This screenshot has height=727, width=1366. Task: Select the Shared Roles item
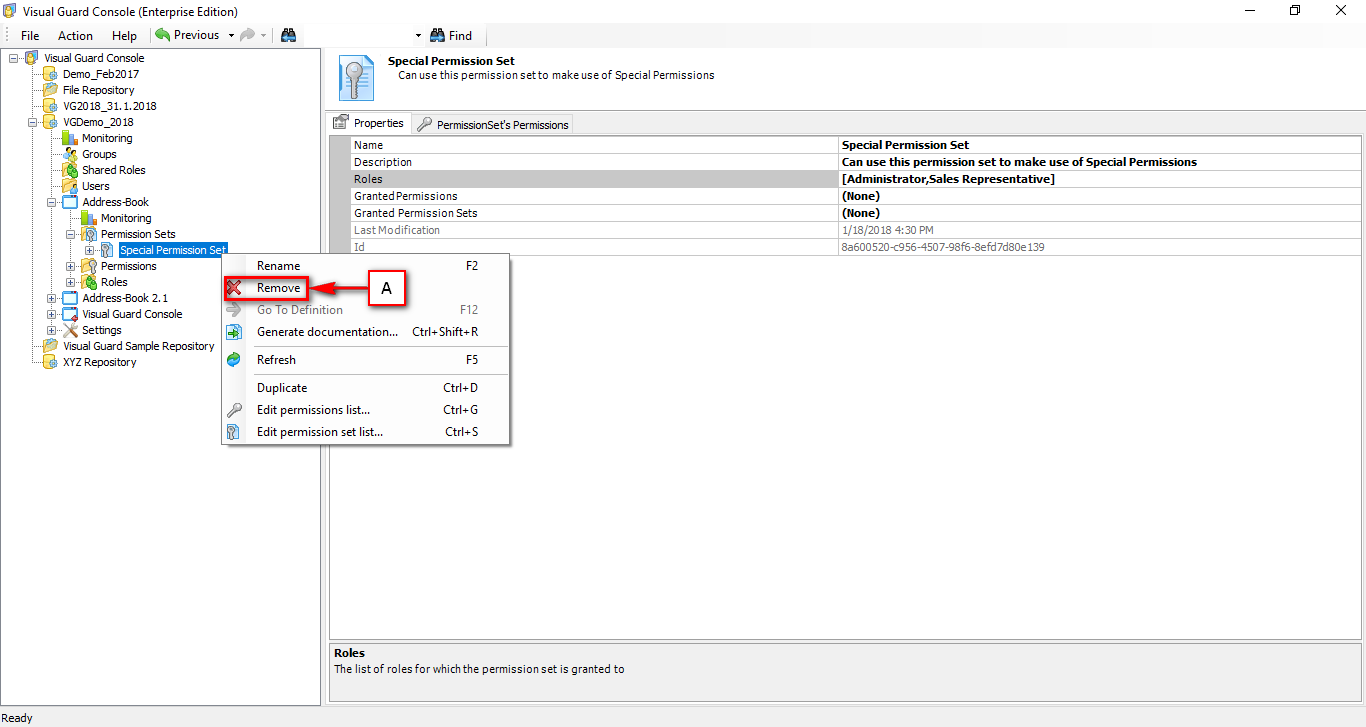tap(113, 170)
